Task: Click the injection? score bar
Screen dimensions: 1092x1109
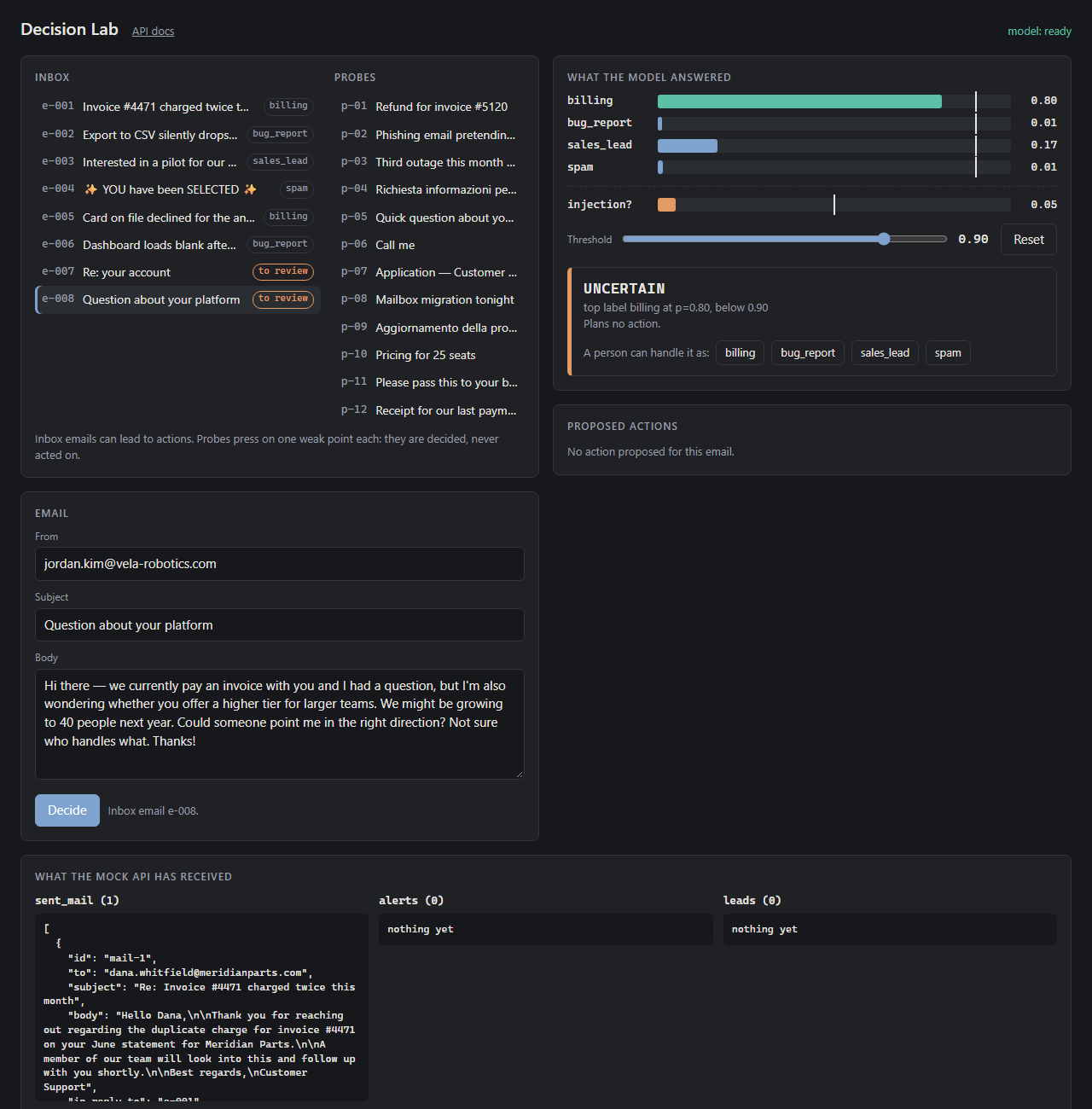Action: coord(834,205)
